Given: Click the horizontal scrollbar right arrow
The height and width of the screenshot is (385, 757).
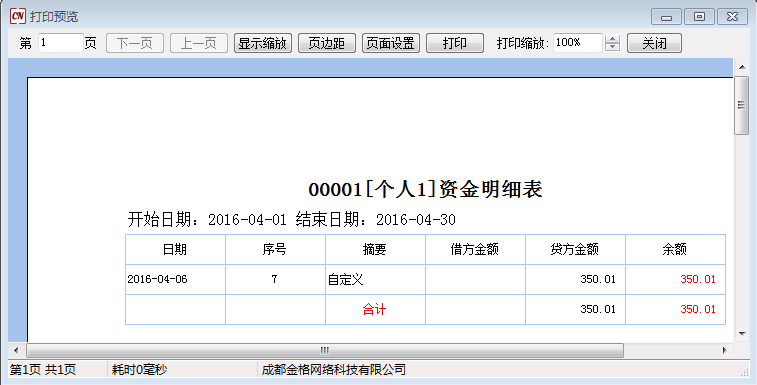Looking at the screenshot, I should coord(725,350).
